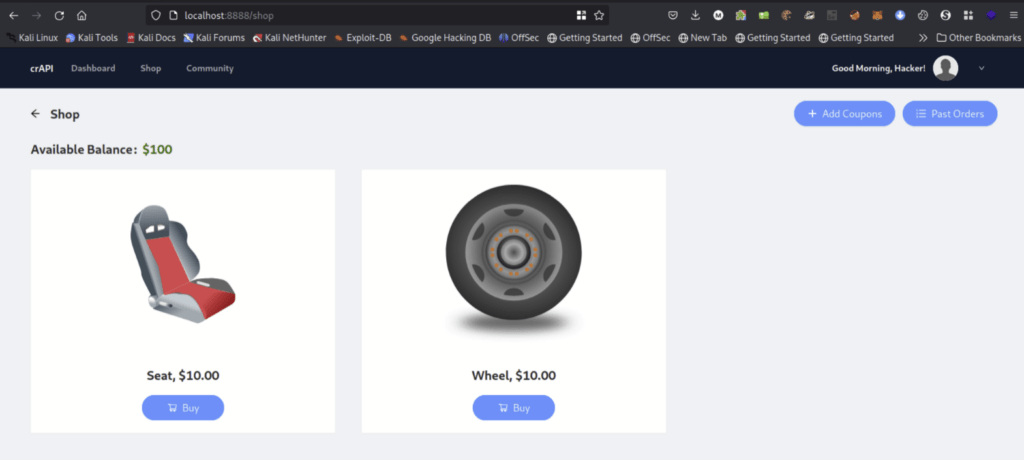Expand the user account dropdown chevron
This screenshot has width=1024, height=460.
[981, 68]
